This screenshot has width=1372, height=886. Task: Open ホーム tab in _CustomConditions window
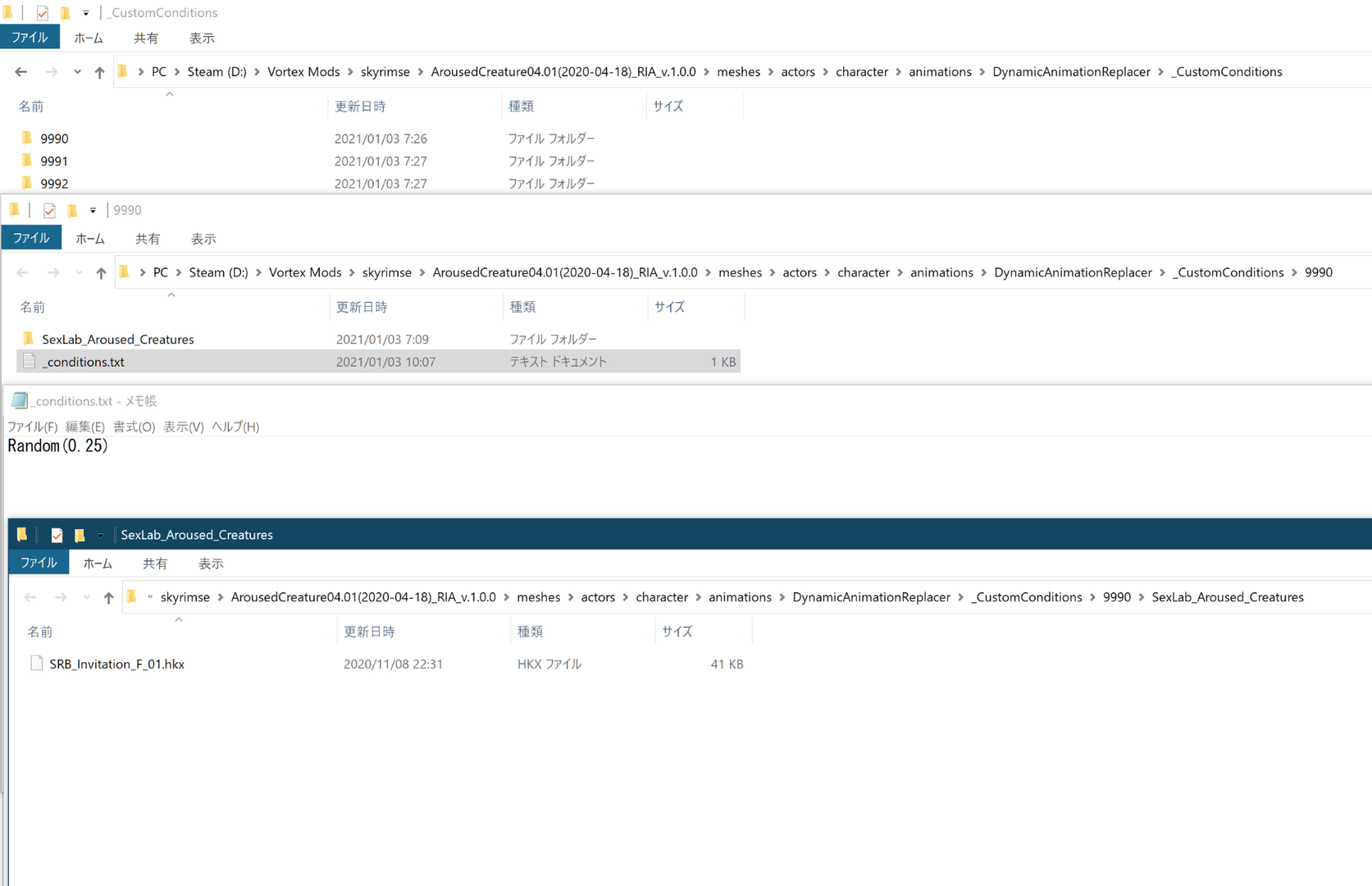coord(89,38)
